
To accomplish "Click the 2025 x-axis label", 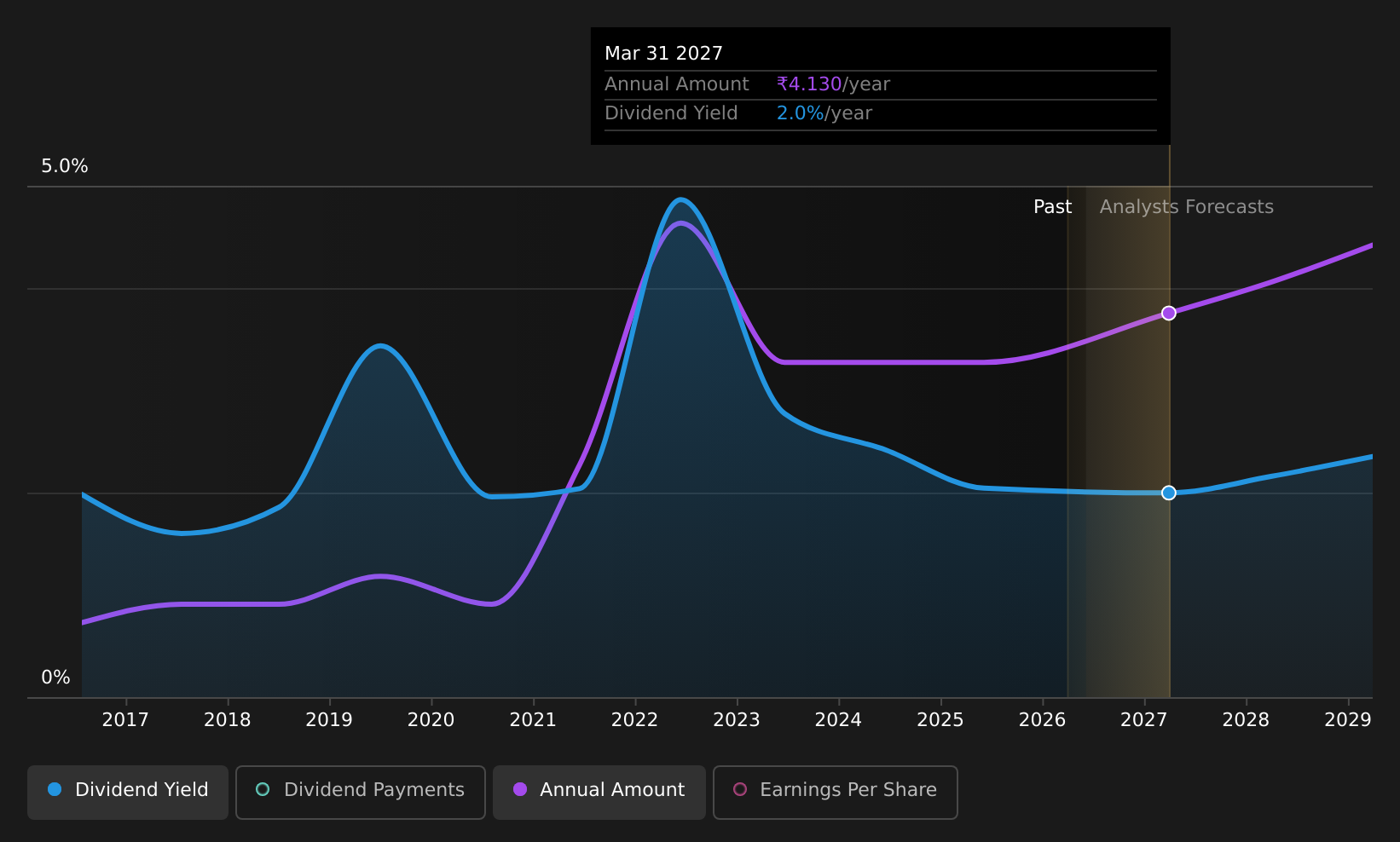I will tap(940, 720).
